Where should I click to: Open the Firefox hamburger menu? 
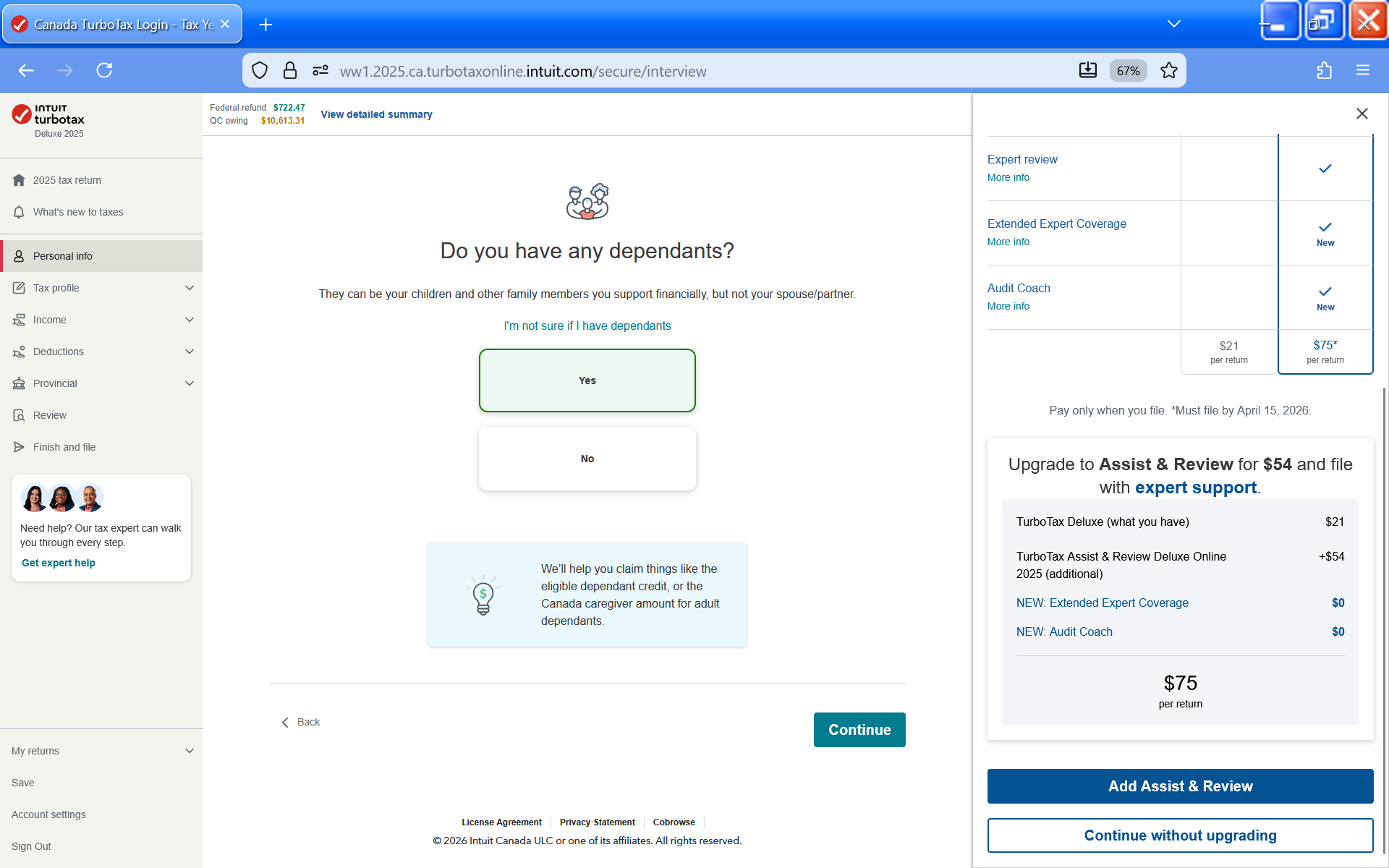[x=1363, y=70]
